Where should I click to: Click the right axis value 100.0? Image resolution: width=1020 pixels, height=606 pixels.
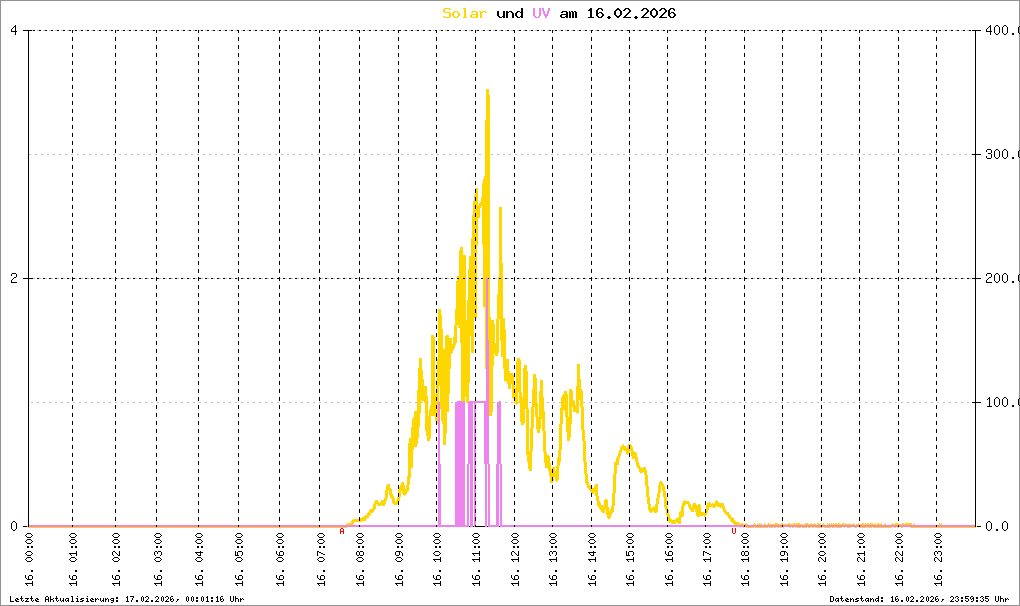998,402
